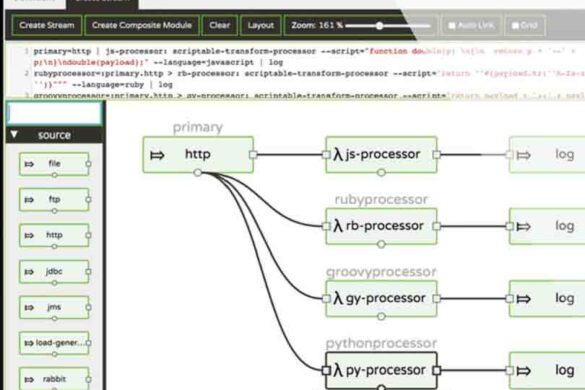The height and width of the screenshot is (390, 585).
Task: Select the py-processor node
Action: [381, 371]
